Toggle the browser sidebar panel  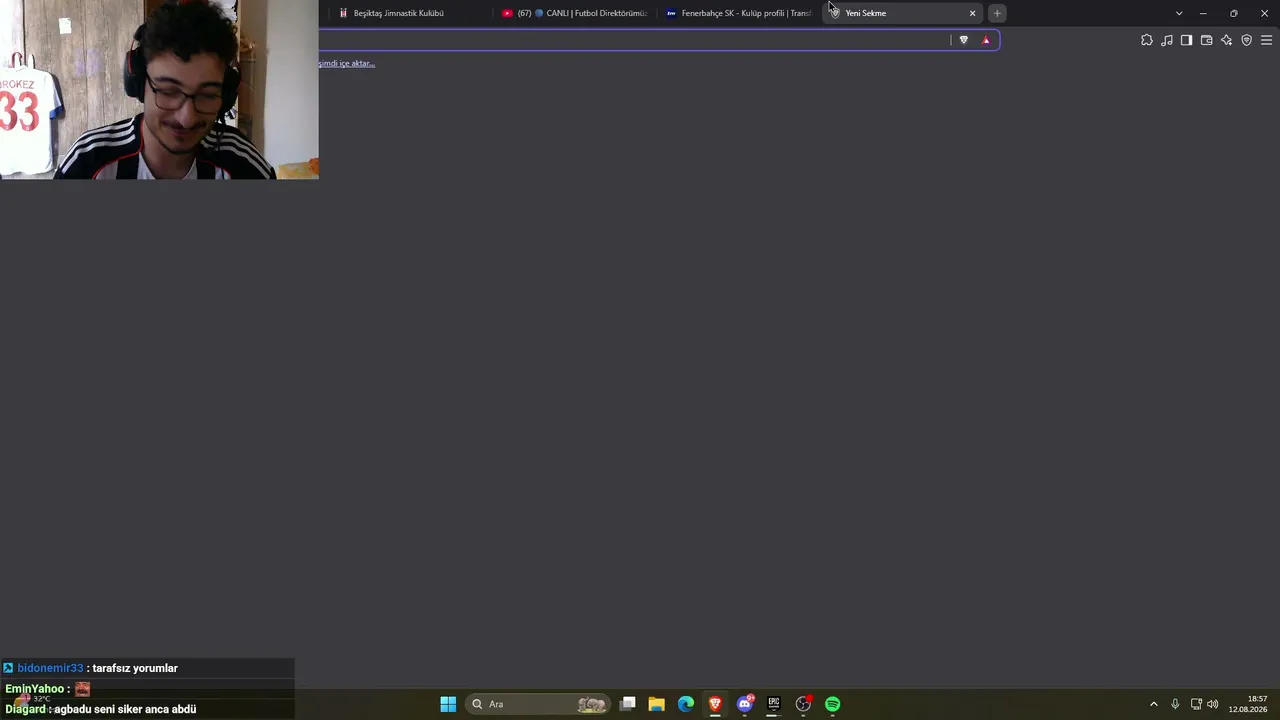pos(1186,40)
